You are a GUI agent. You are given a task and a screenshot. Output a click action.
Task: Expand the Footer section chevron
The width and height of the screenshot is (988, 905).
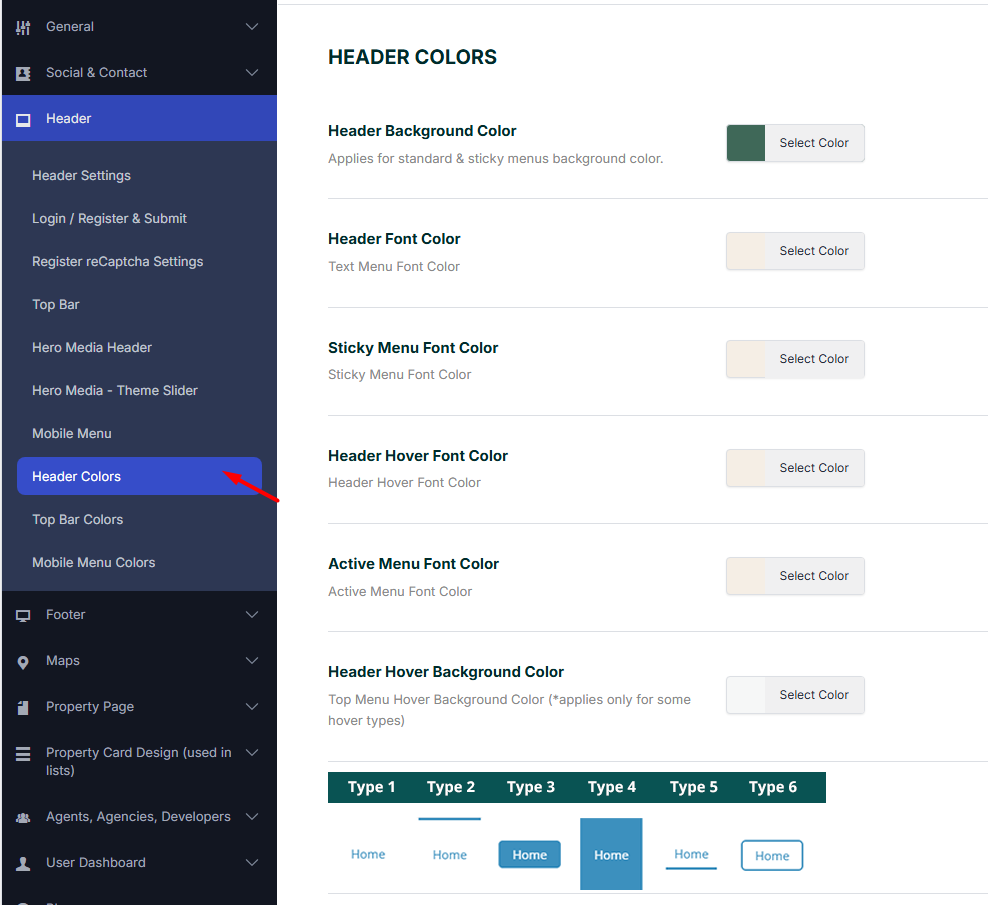point(252,615)
